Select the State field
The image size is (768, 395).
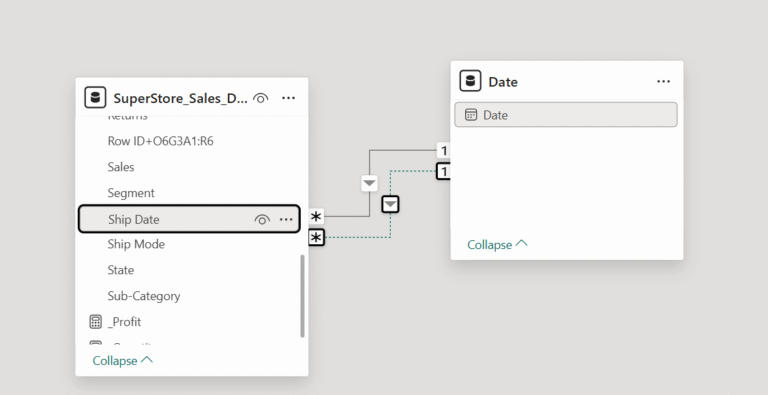120,270
